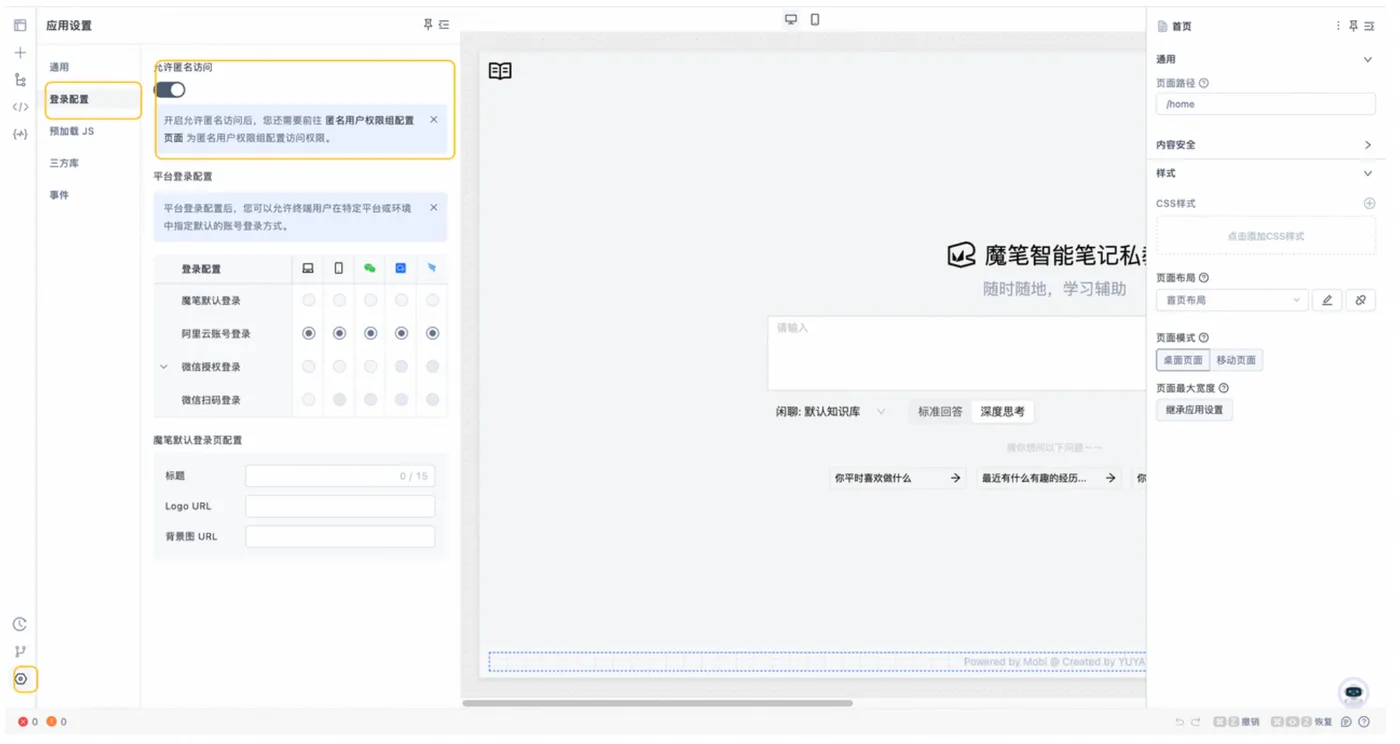Show help for 页面最大宽度

pyautogui.click(x=1224, y=388)
